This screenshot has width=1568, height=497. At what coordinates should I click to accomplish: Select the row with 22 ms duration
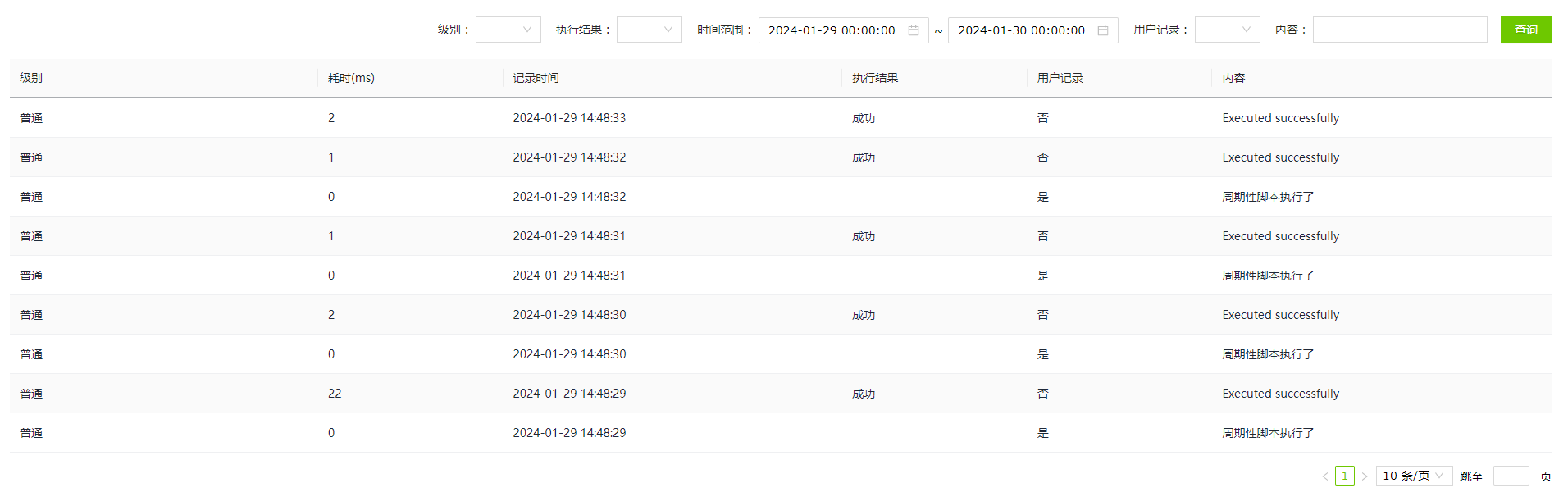click(x=335, y=394)
